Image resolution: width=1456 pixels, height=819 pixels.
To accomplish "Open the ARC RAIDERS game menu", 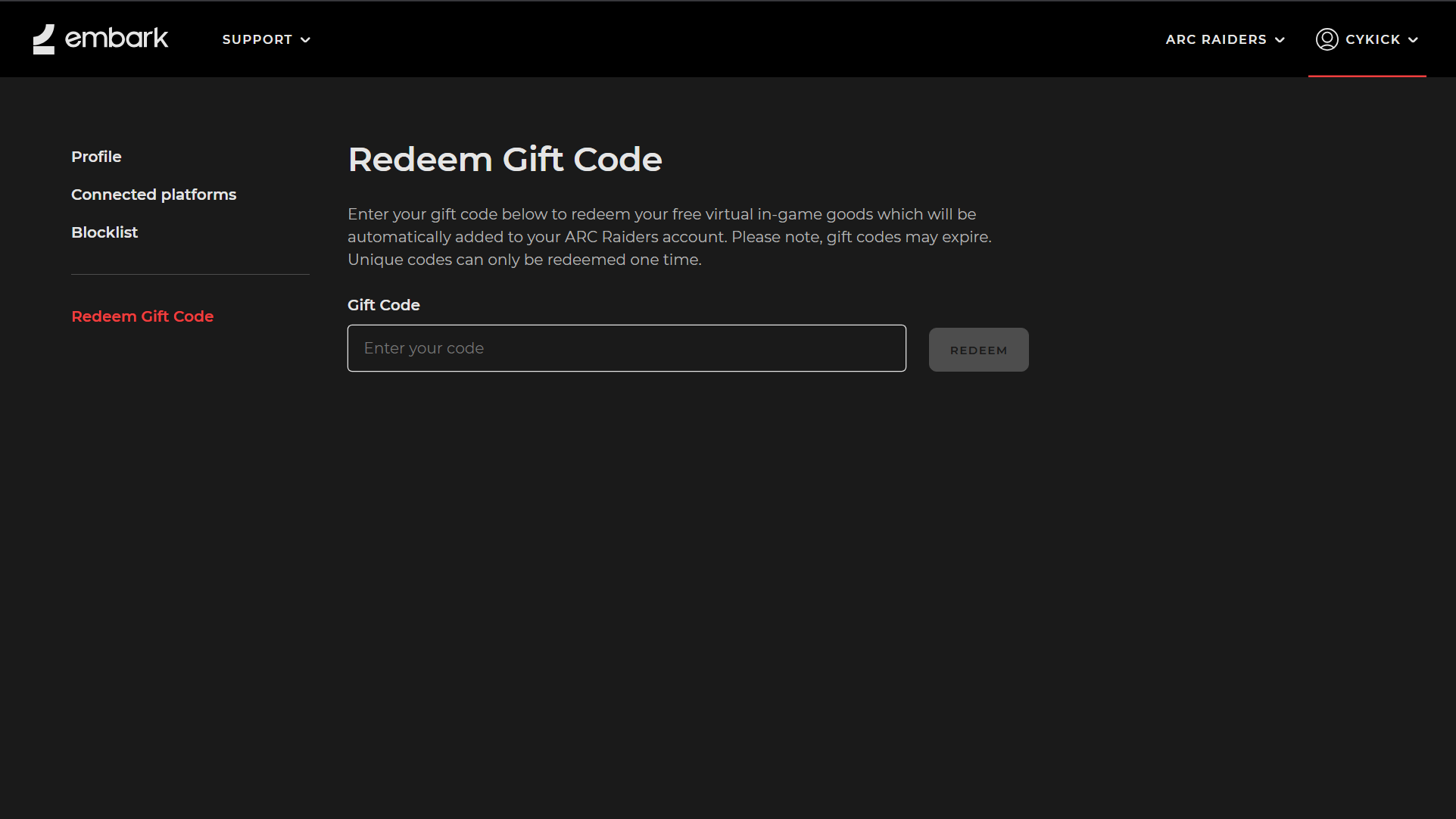I will tap(1216, 39).
